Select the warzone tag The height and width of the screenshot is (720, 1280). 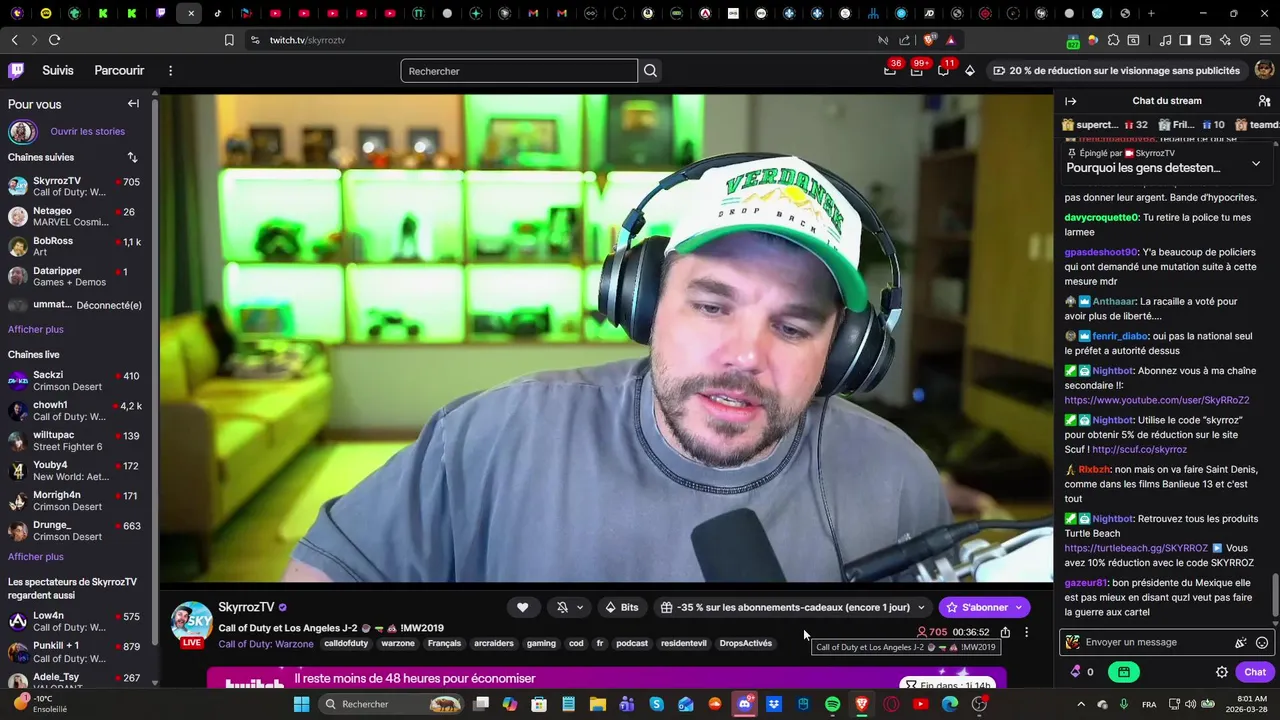click(x=398, y=643)
